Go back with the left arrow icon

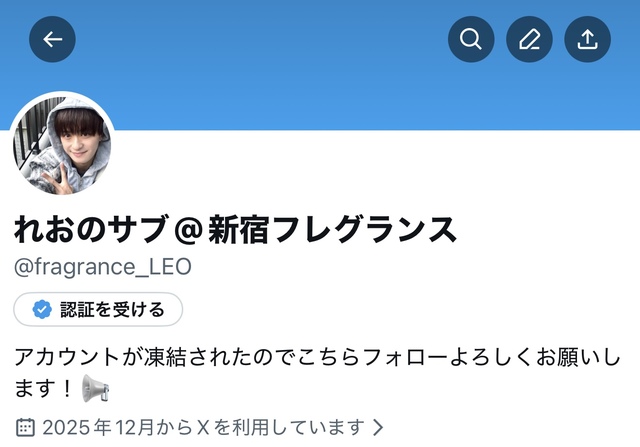[x=52, y=39]
